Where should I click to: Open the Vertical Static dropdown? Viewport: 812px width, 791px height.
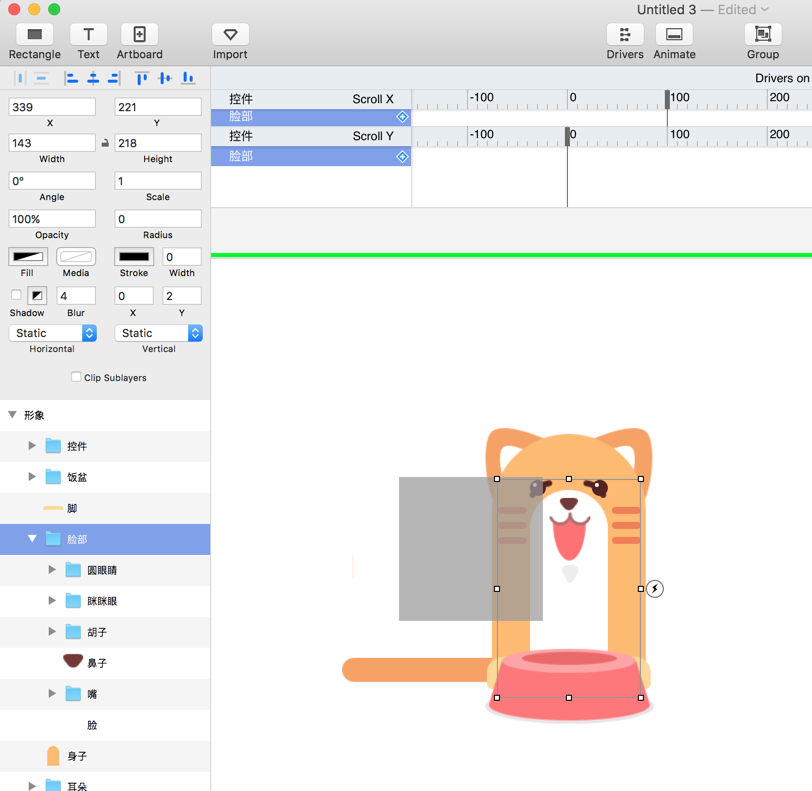(x=158, y=333)
